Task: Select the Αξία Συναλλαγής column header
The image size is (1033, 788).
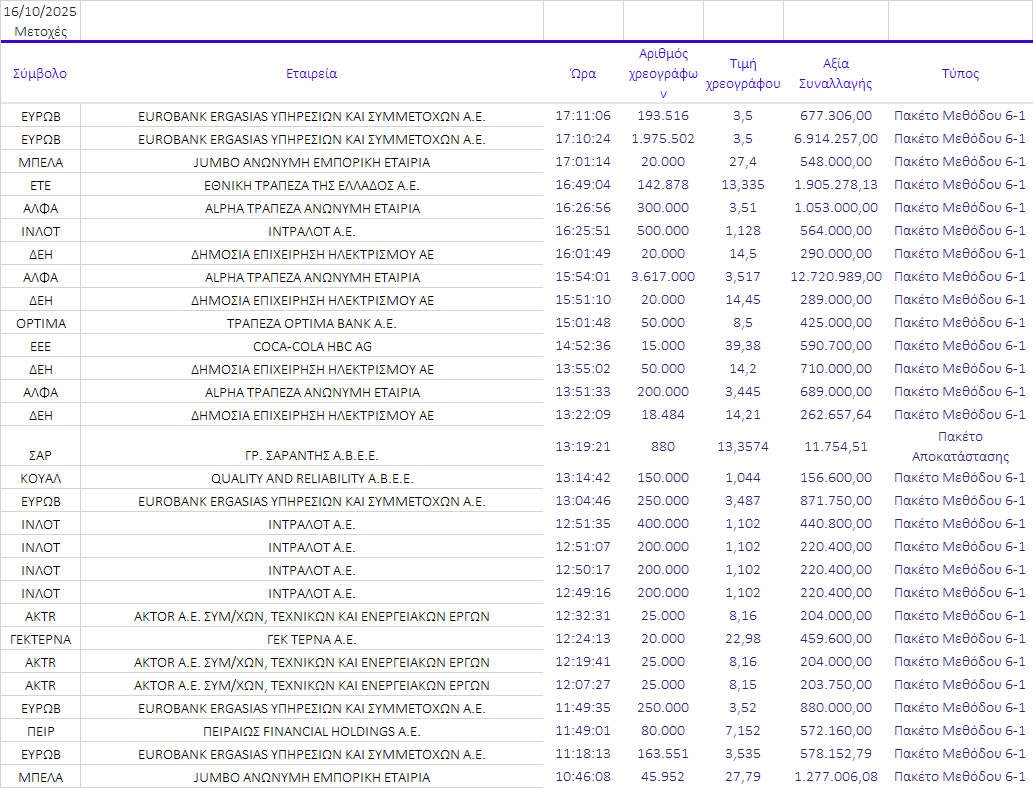Action: coord(835,73)
